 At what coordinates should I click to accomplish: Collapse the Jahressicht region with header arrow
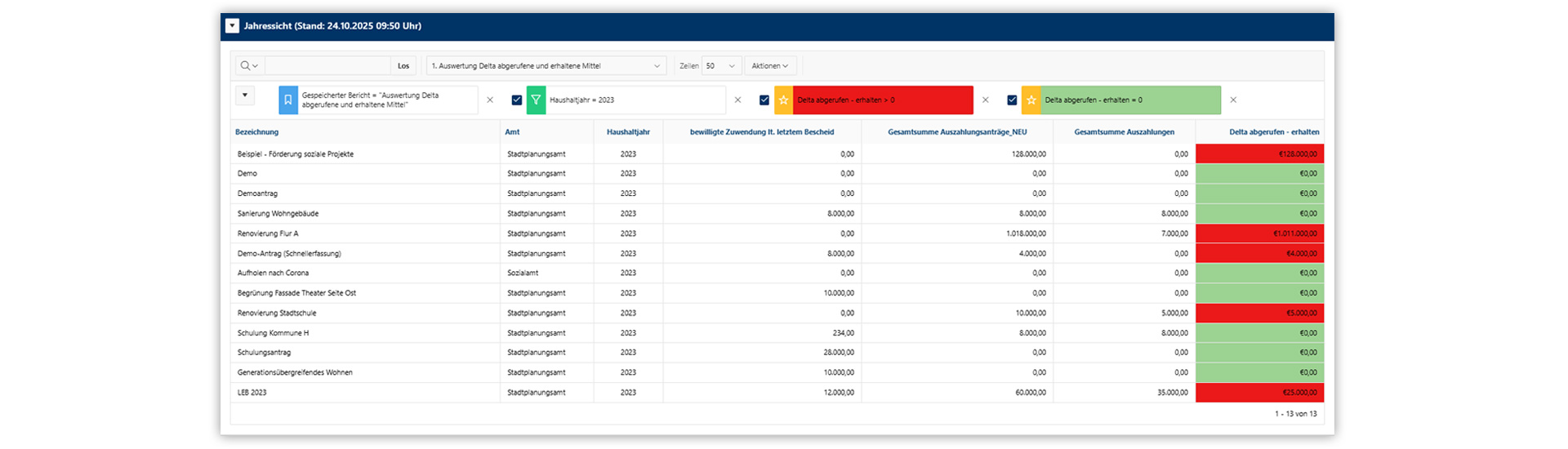[x=232, y=26]
